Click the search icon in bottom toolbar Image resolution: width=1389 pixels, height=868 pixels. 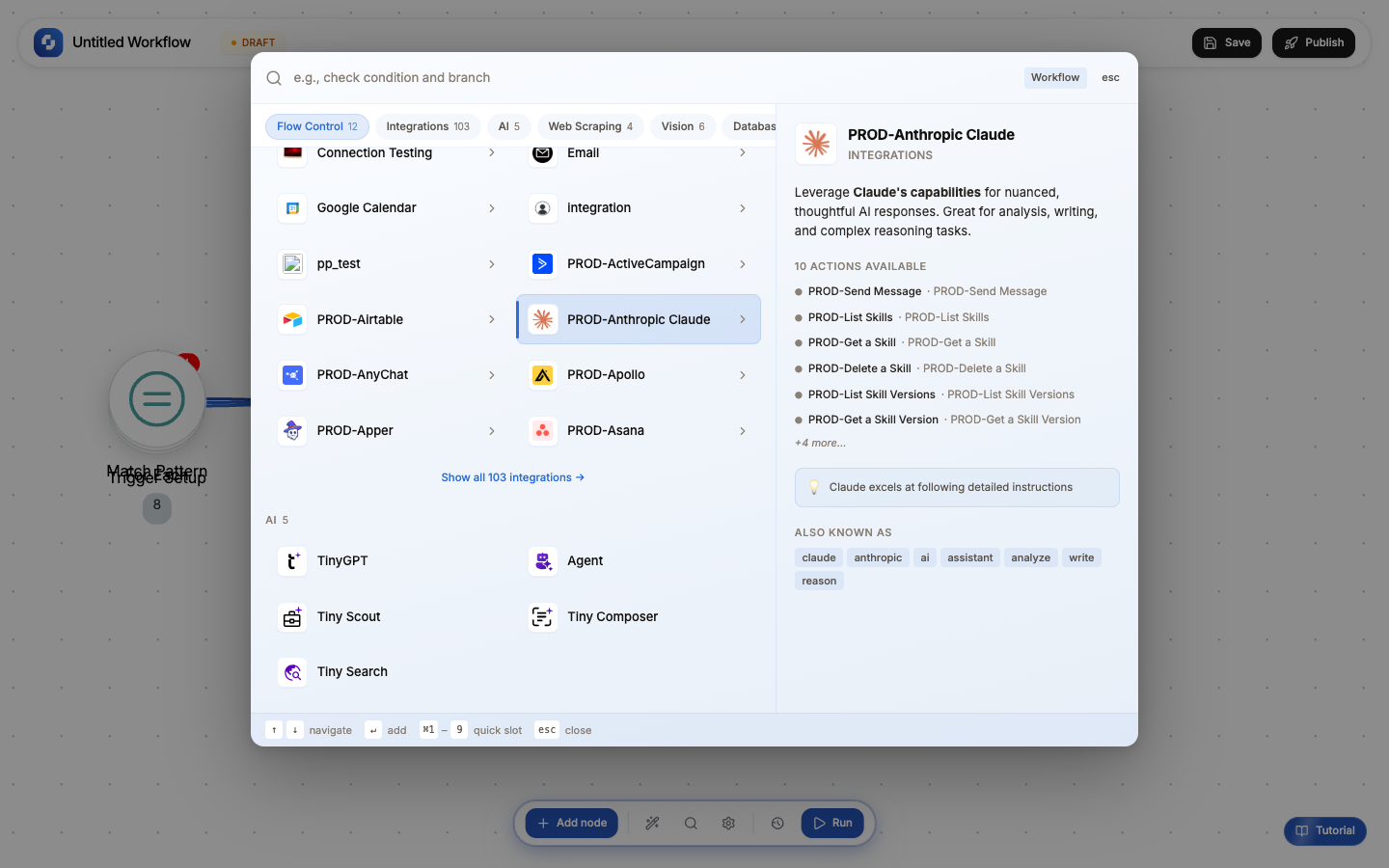[x=691, y=824]
